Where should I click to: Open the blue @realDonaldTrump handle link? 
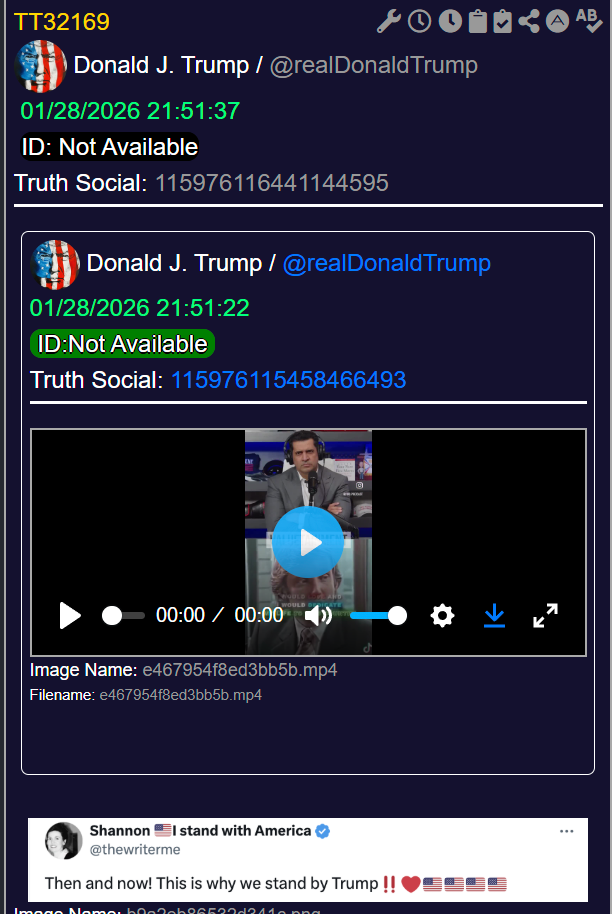click(x=386, y=263)
